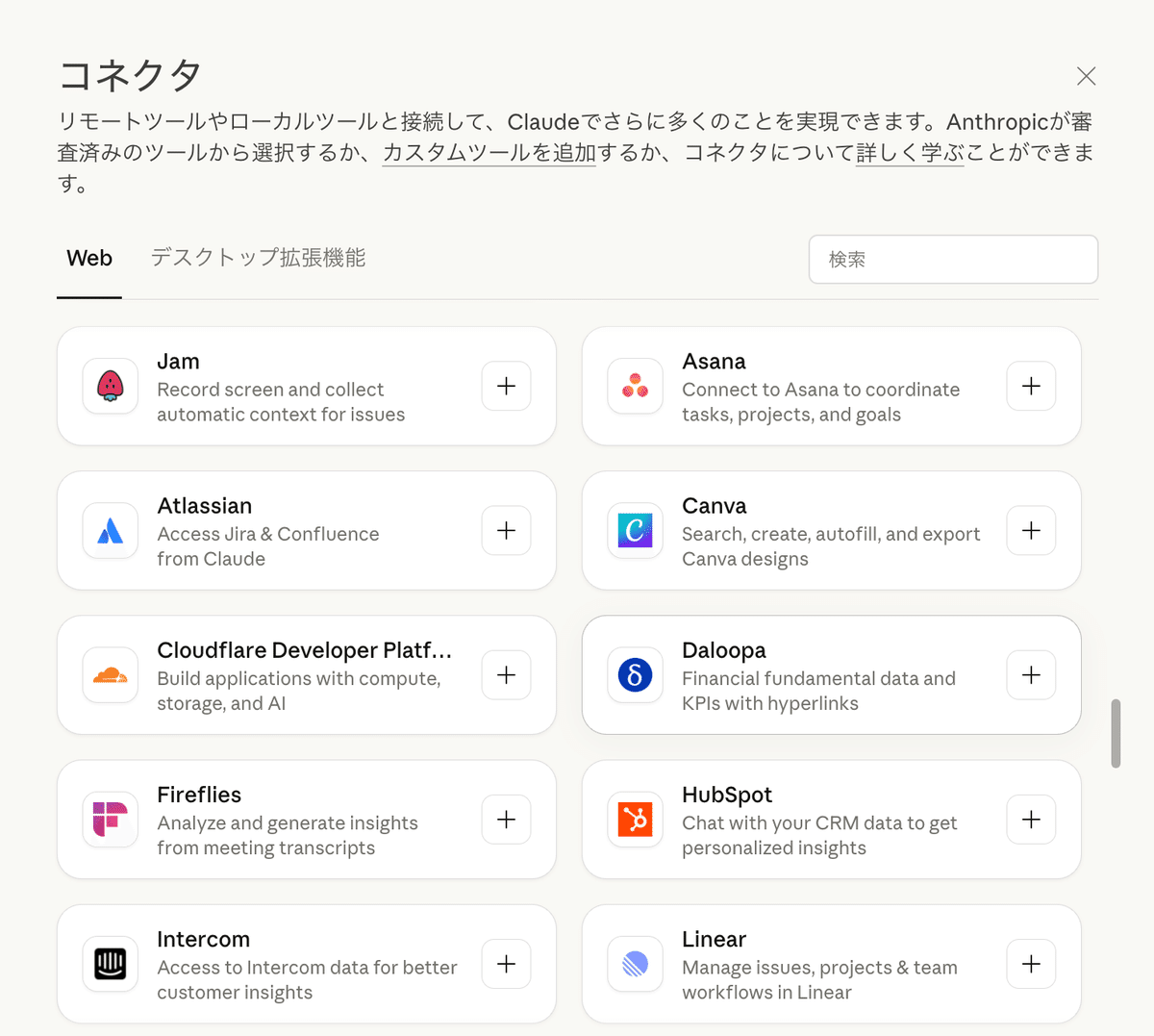Click the Asana connector icon
The width and height of the screenshot is (1154, 1036).
tap(635, 387)
